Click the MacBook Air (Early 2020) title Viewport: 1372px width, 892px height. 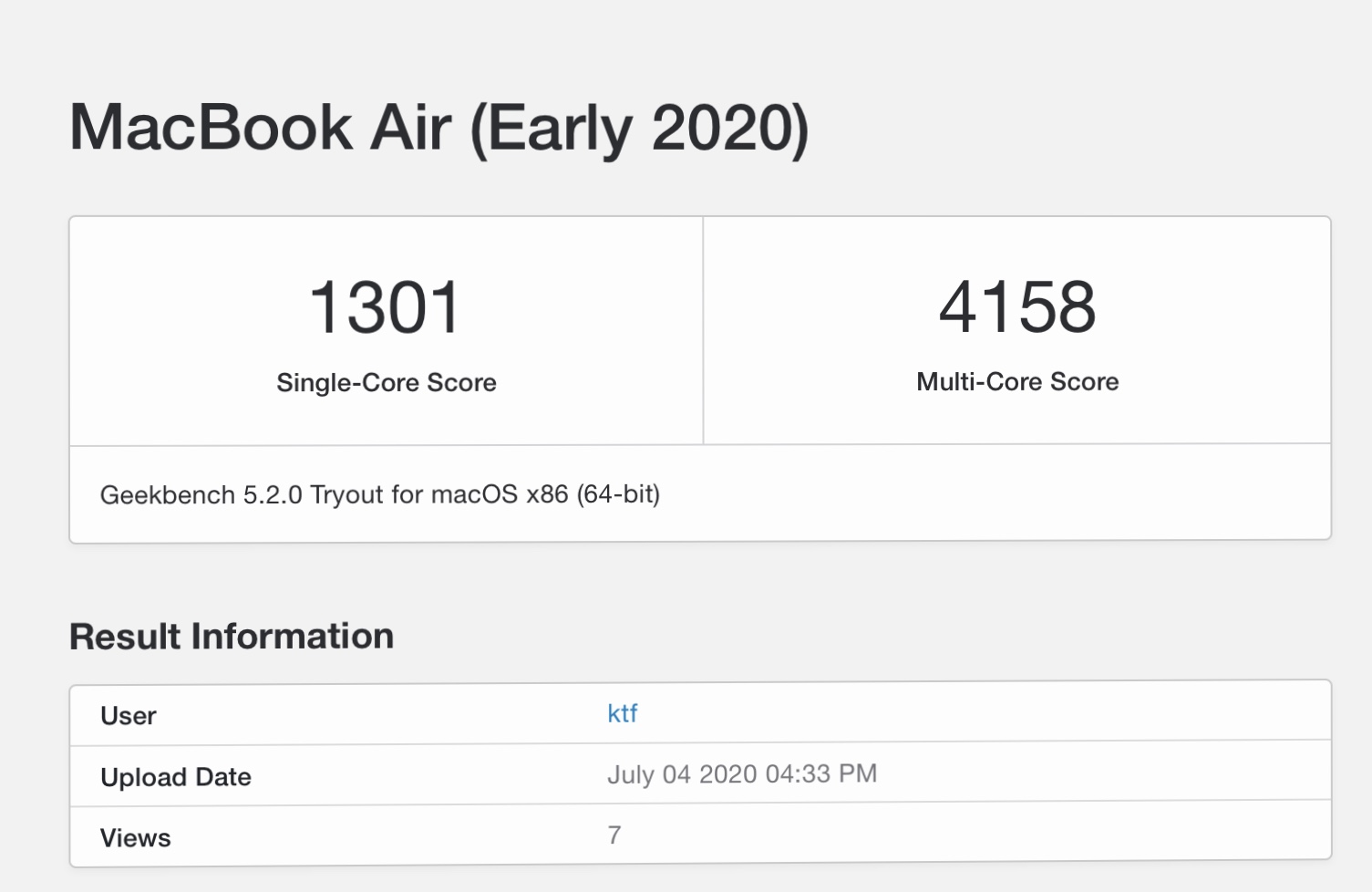(438, 127)
